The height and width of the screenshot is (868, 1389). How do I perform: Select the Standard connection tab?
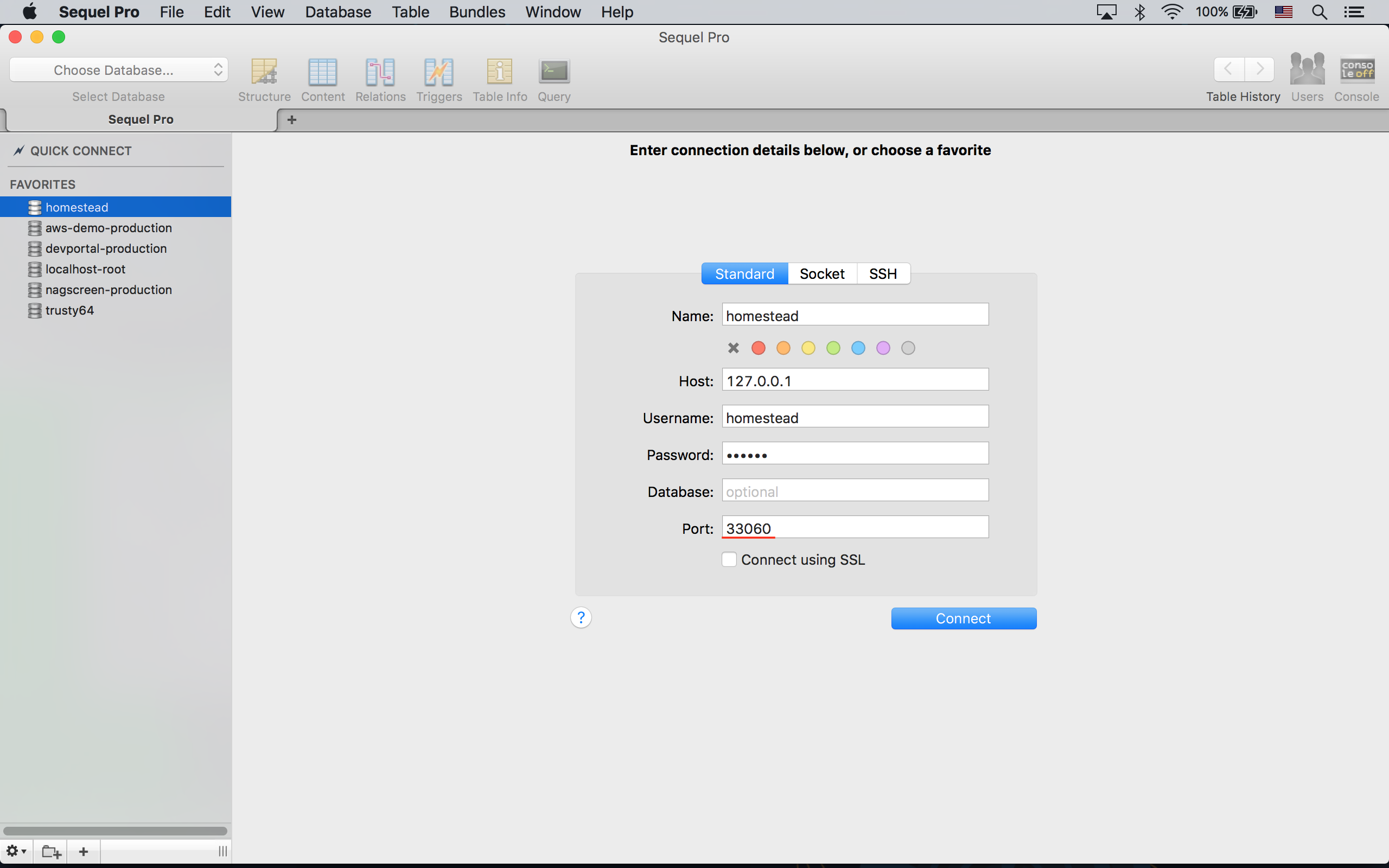click(744, 274)
